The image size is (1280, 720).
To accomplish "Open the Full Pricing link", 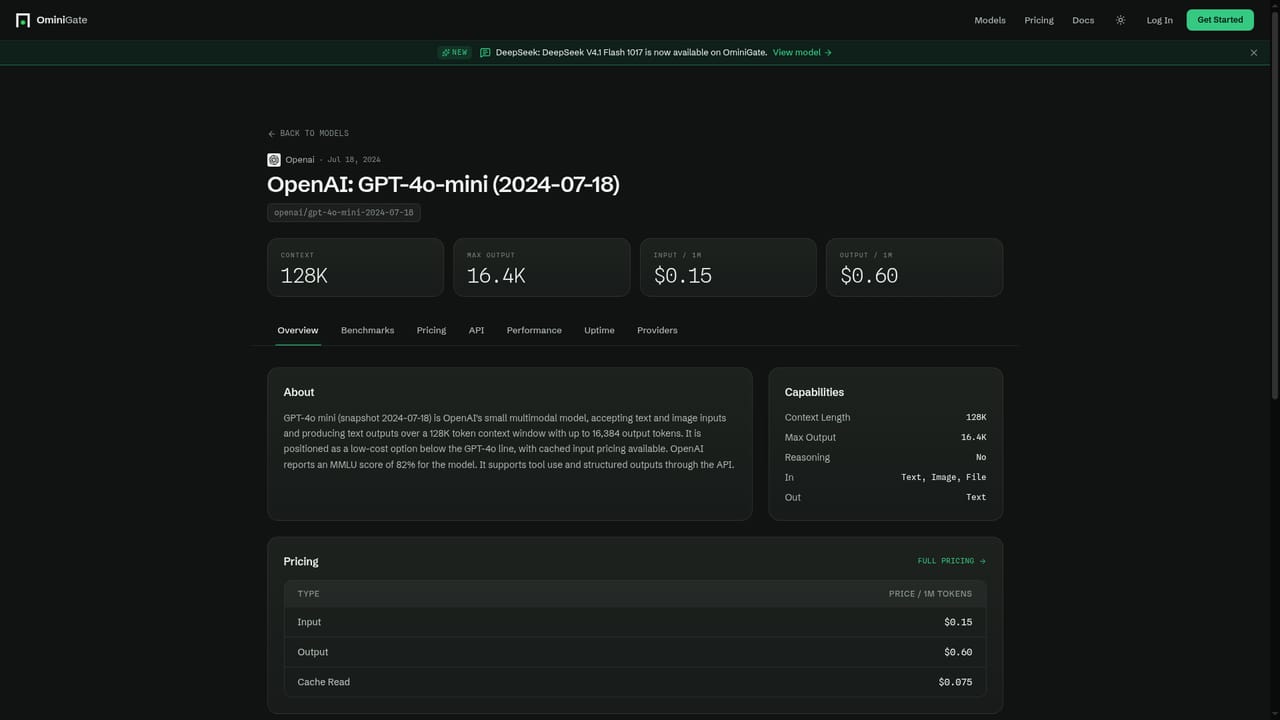I will (x=952, y=561).
